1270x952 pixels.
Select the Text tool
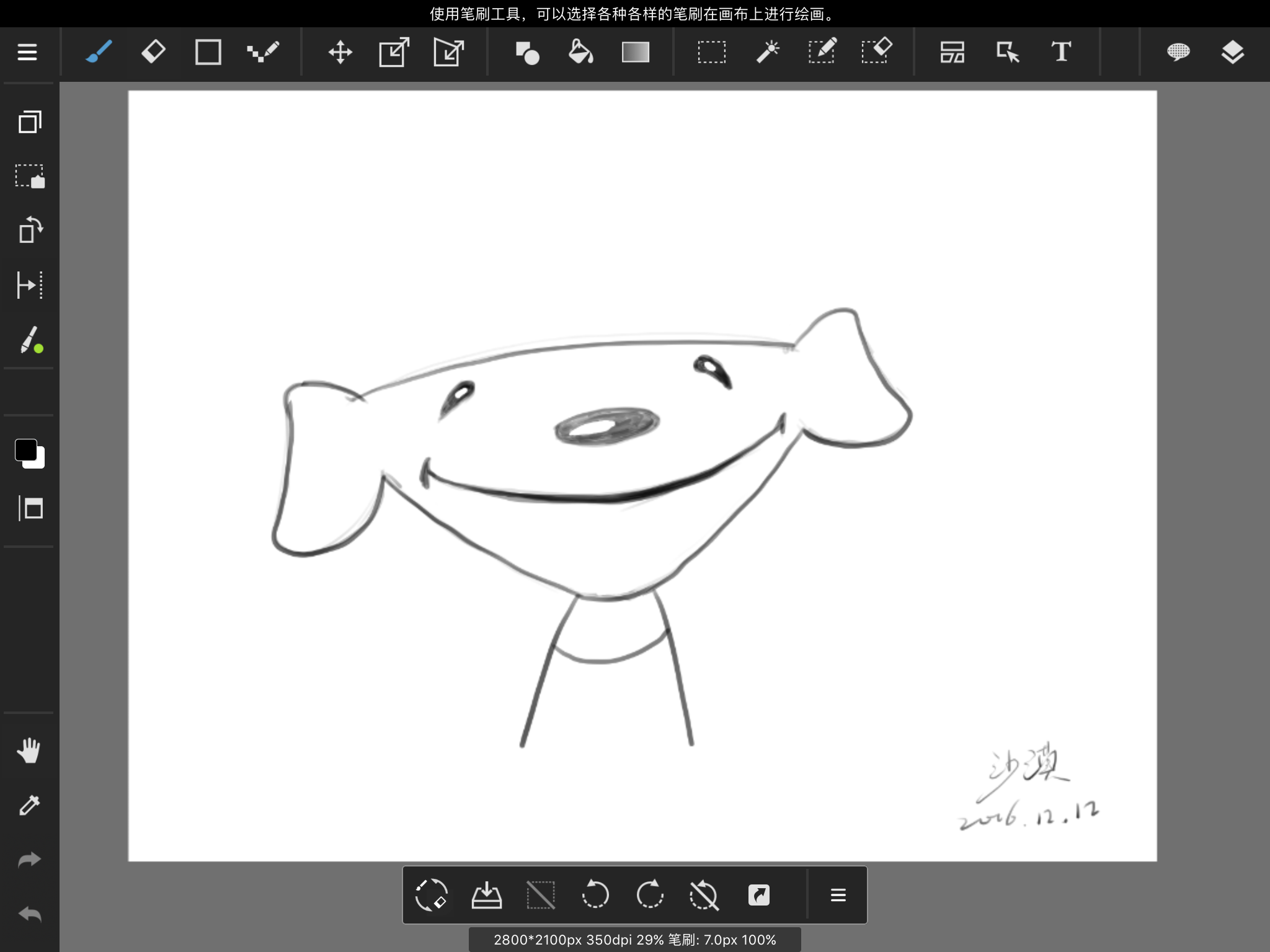pyautogui.click(x=1061, y=52)
